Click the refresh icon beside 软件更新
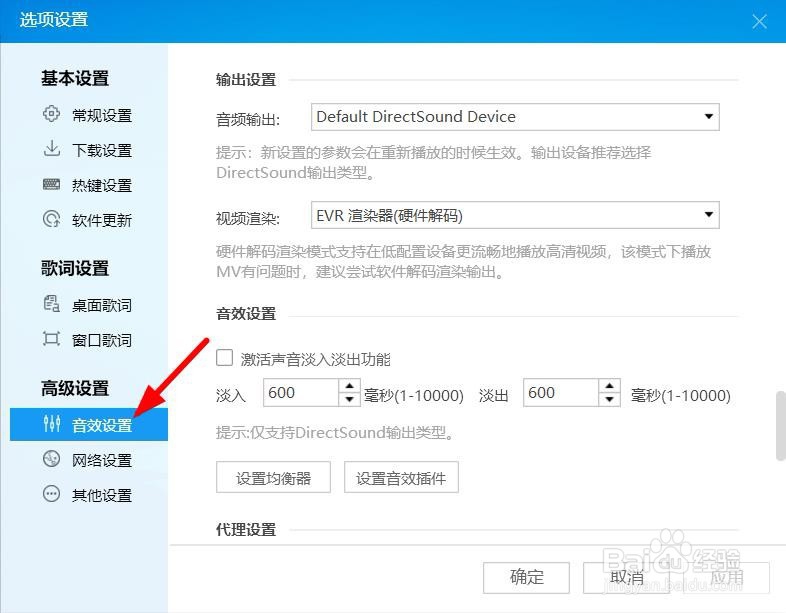786x613 pixels. pos(51,220)
